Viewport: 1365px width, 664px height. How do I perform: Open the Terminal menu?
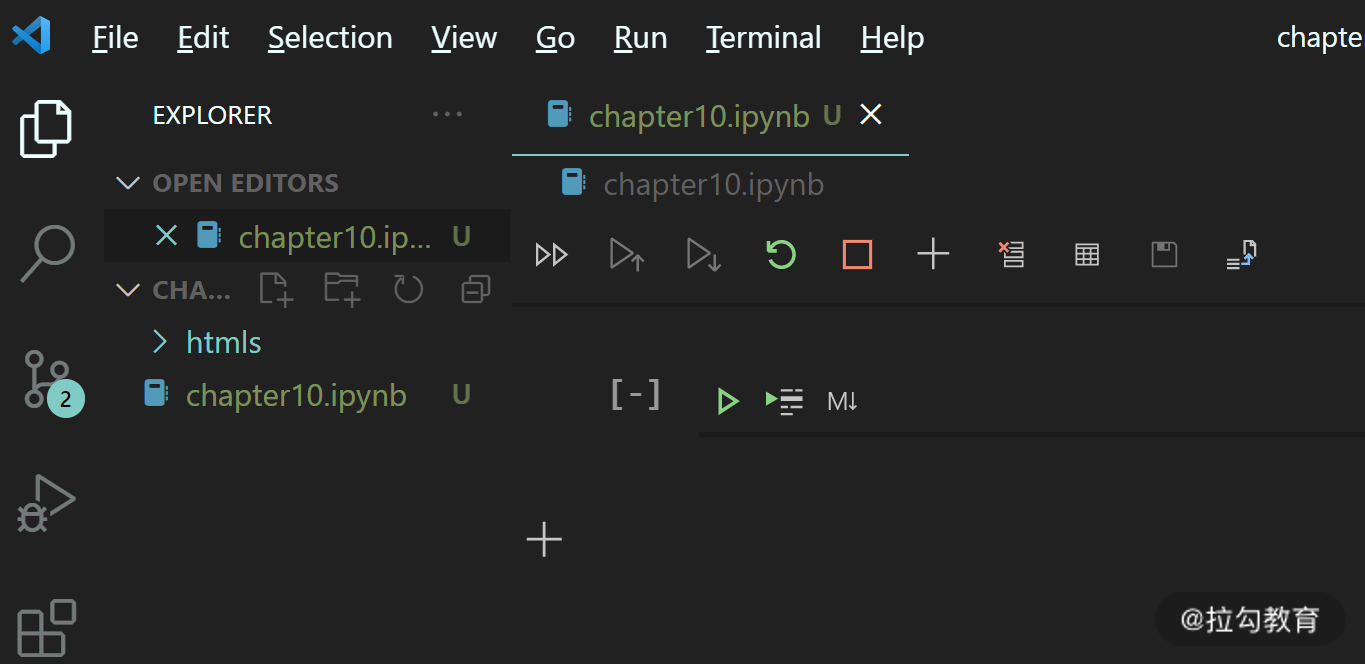point(764,38)
